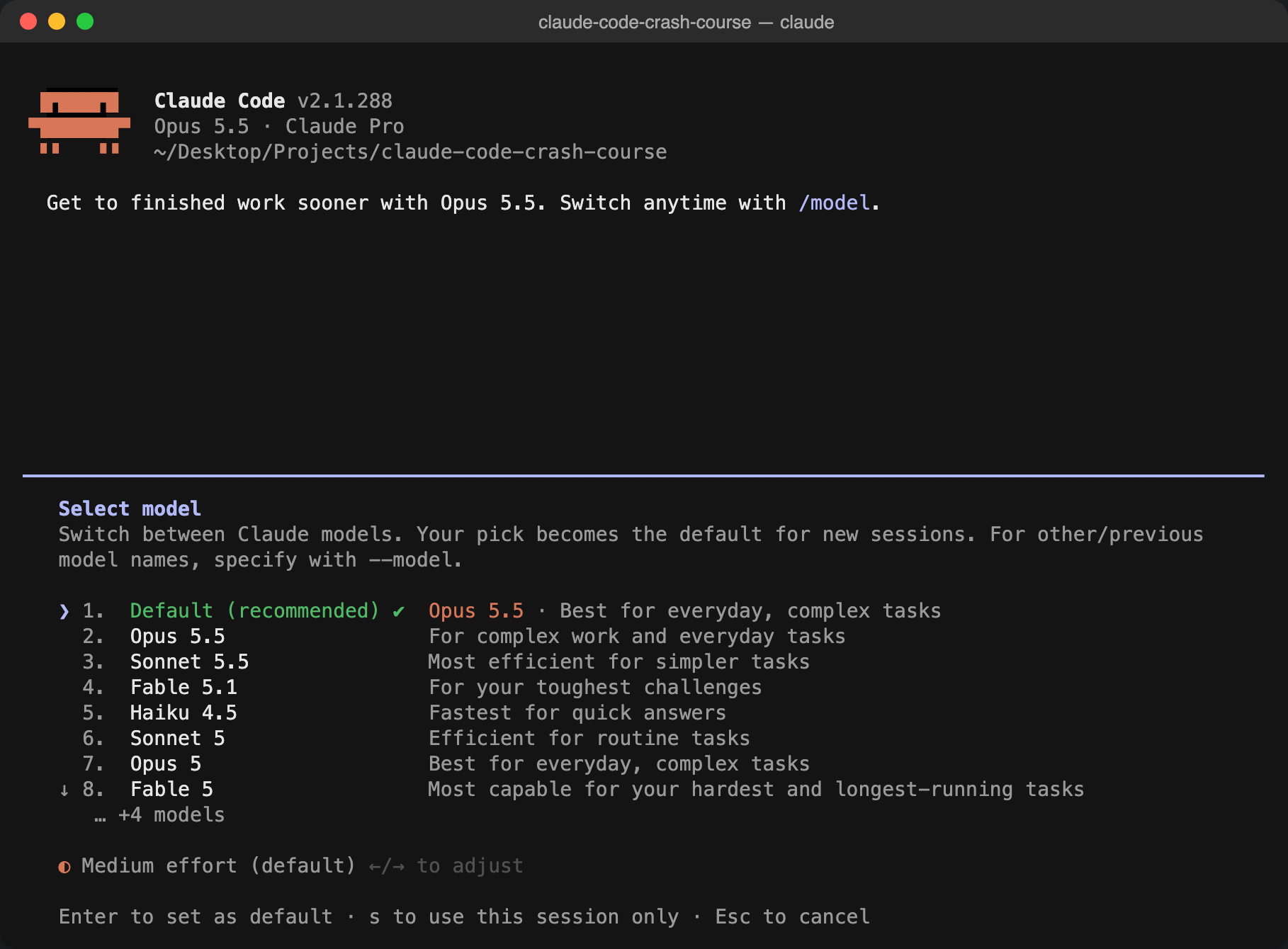Click description 'Fastest for quick answers'
The image size is (1288, 949).
[577, 712]
